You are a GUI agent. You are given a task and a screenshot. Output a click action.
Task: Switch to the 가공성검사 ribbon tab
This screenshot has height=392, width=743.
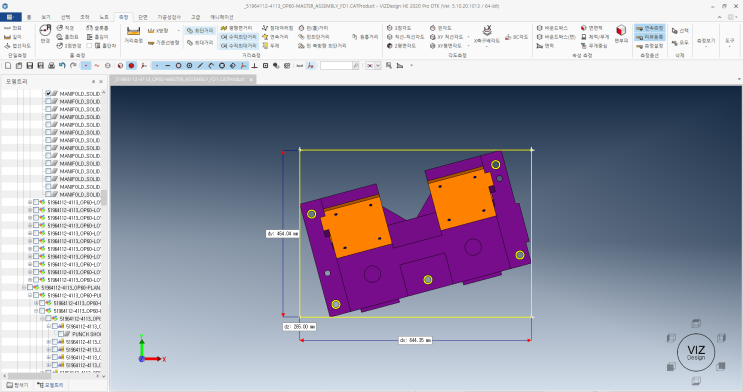(169, 17)
